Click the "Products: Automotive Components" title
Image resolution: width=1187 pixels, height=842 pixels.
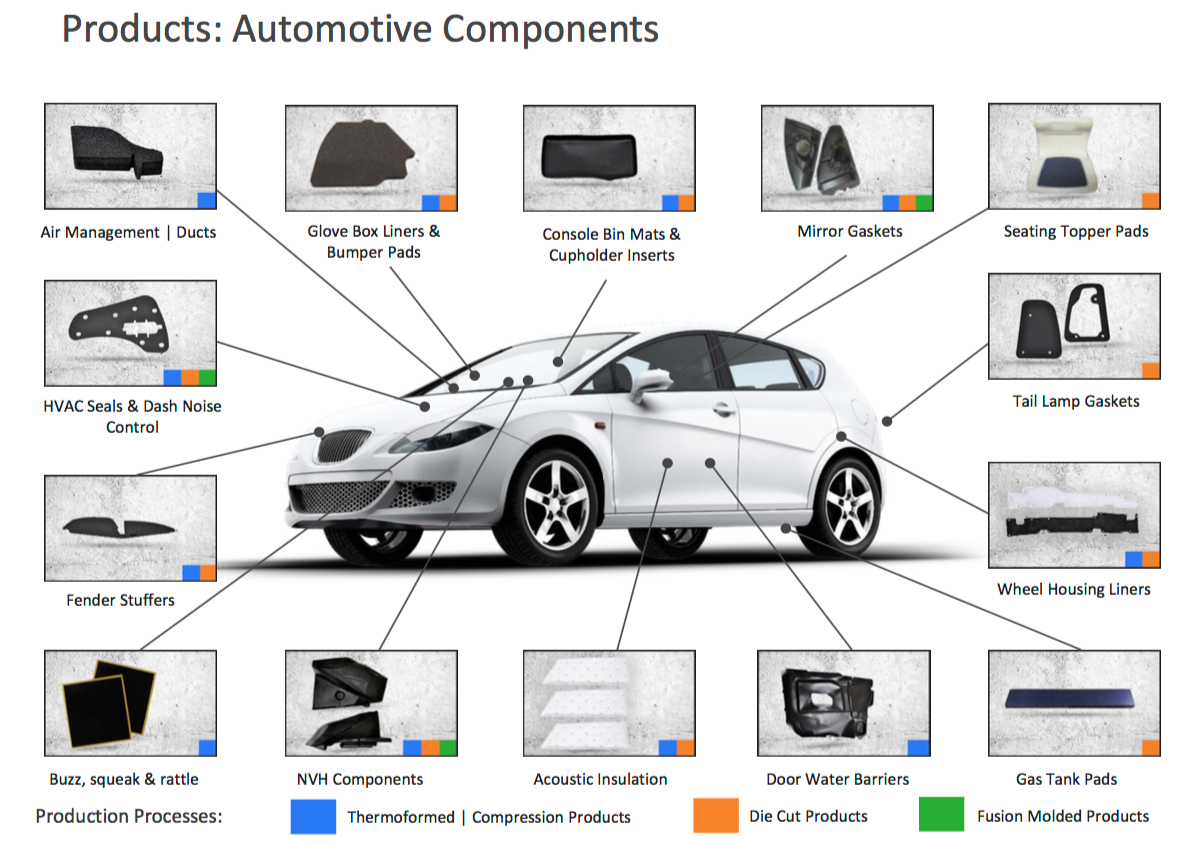click(x=360, y=30)
